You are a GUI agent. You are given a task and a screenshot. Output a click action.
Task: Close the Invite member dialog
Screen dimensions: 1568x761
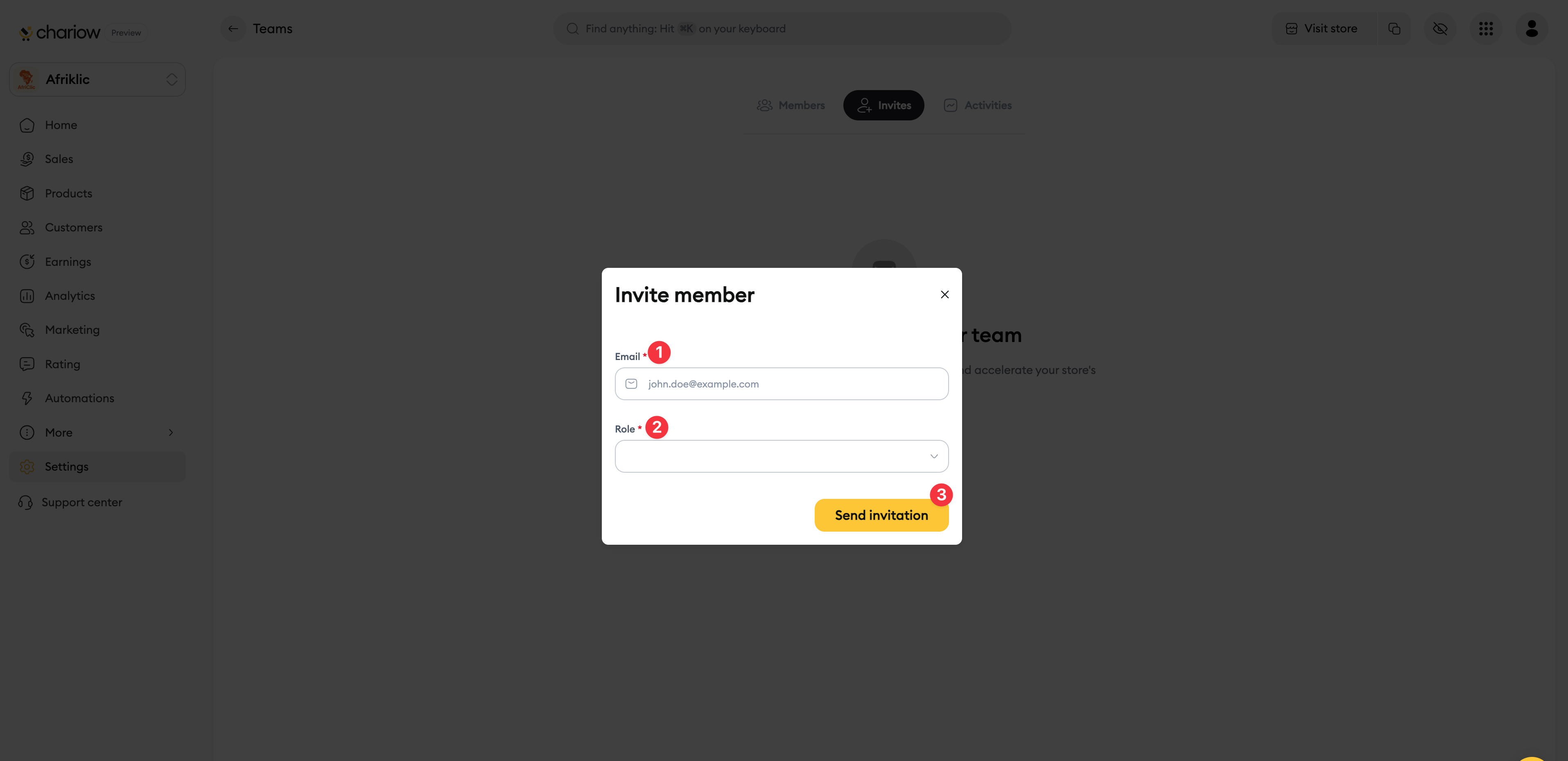click(x=944, y=294)
